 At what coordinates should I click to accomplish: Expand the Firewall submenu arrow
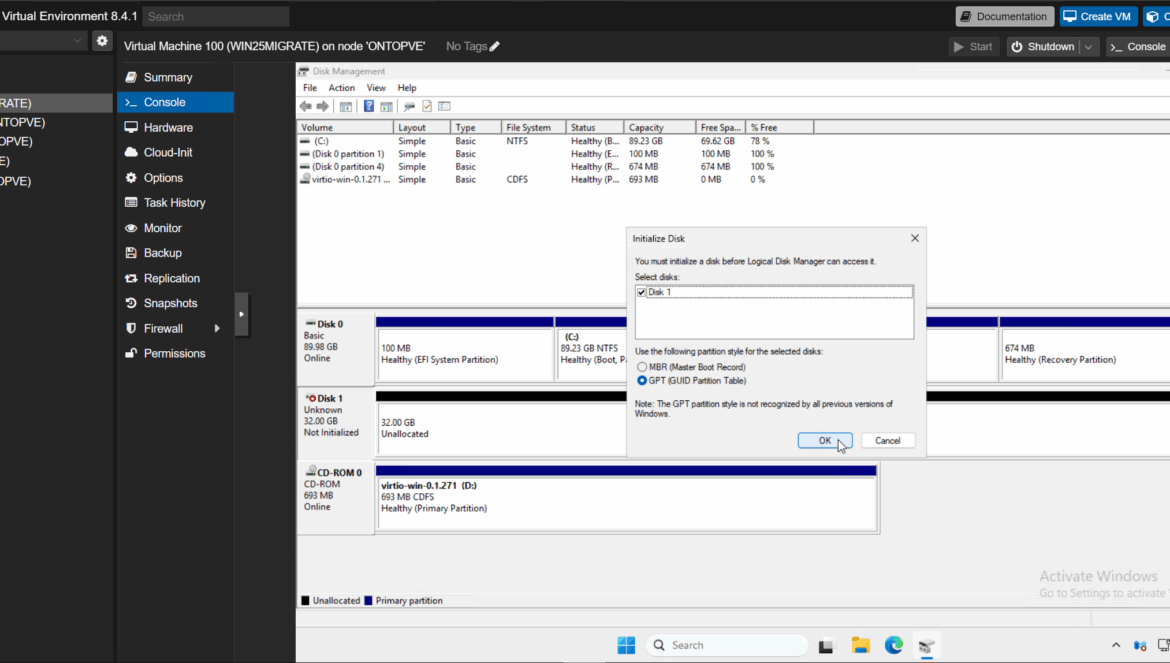click(217, 328)
